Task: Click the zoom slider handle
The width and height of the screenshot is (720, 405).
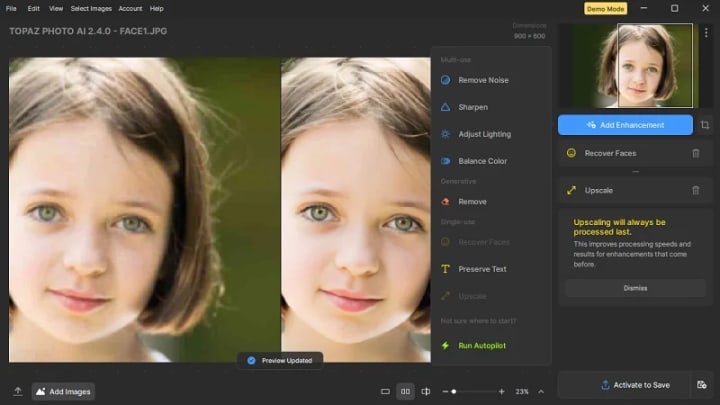Action: [454, 391]
